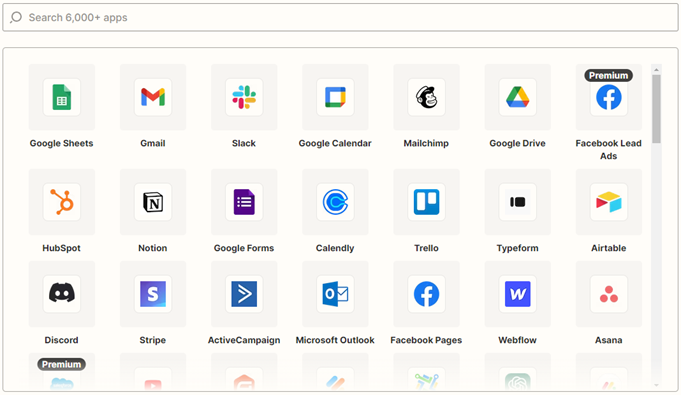Click the Typeform label text
The width and height of the screenshot is (681, 395).
pos(517,248)
